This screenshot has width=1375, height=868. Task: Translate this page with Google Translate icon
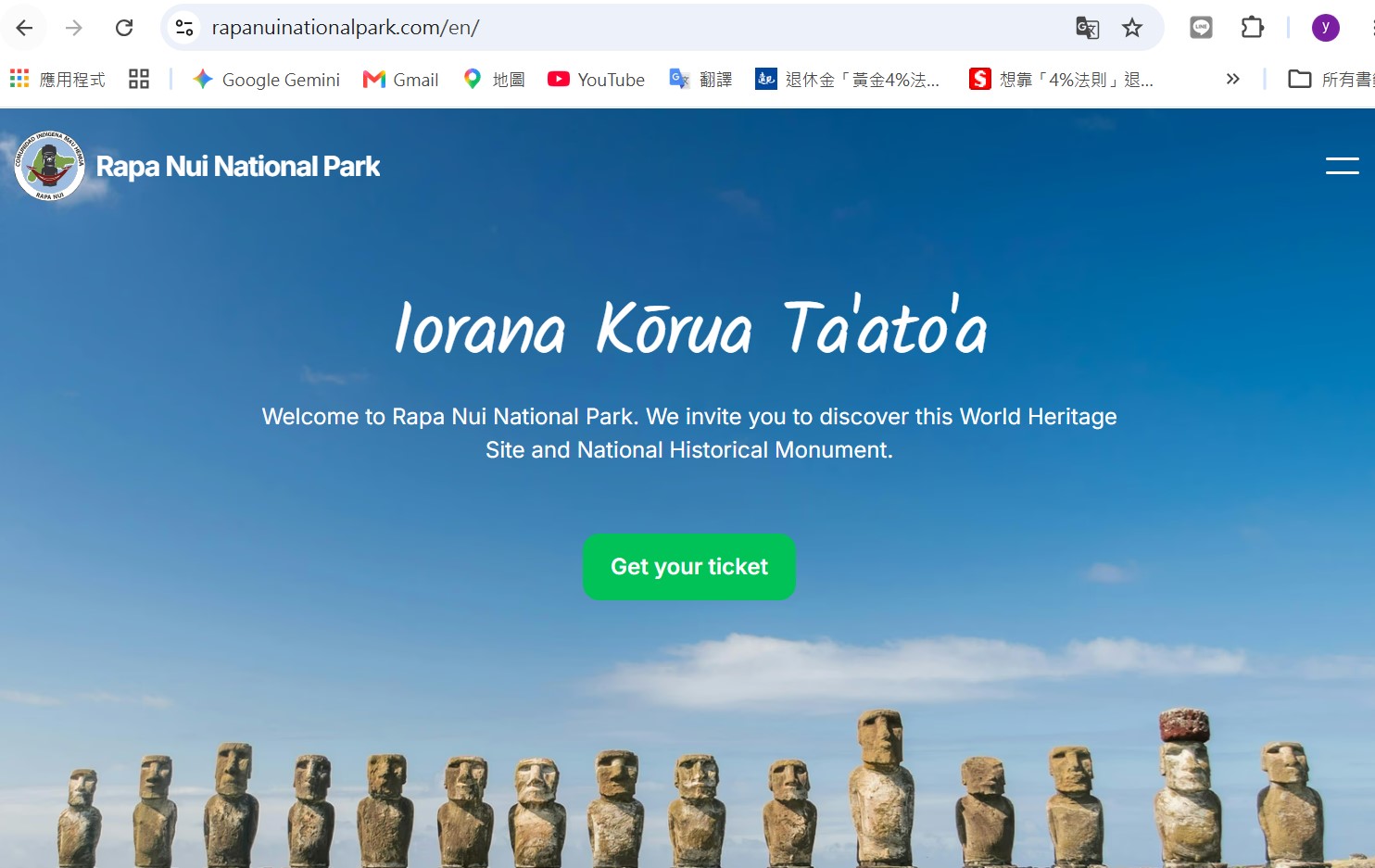click(1087, 28)
